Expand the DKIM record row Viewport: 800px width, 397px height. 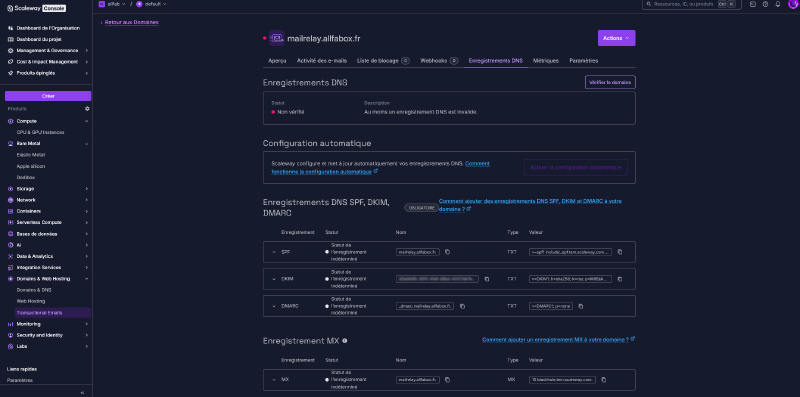pos(274,279)
